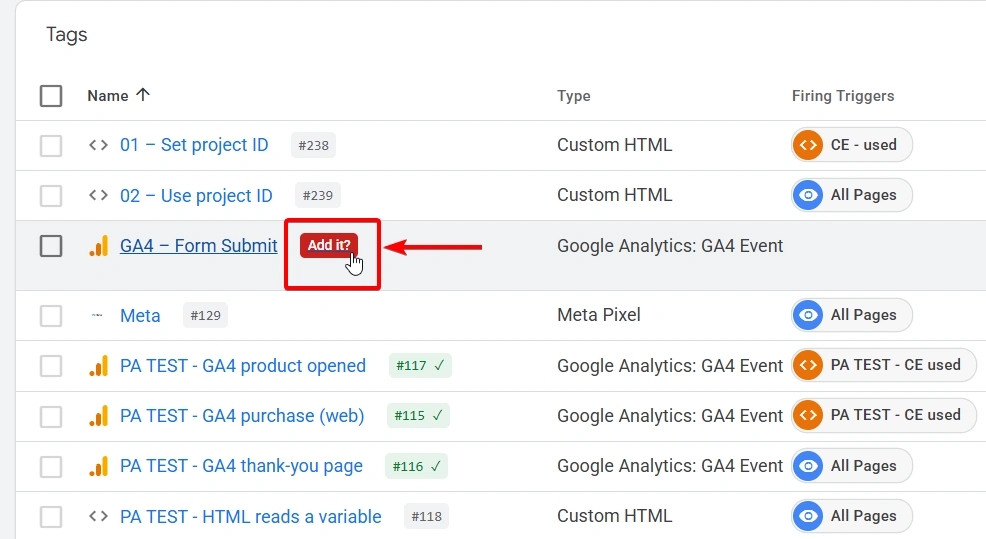
Task: Click the analytics icon for GA4 product opened
Action: (98, 366)
